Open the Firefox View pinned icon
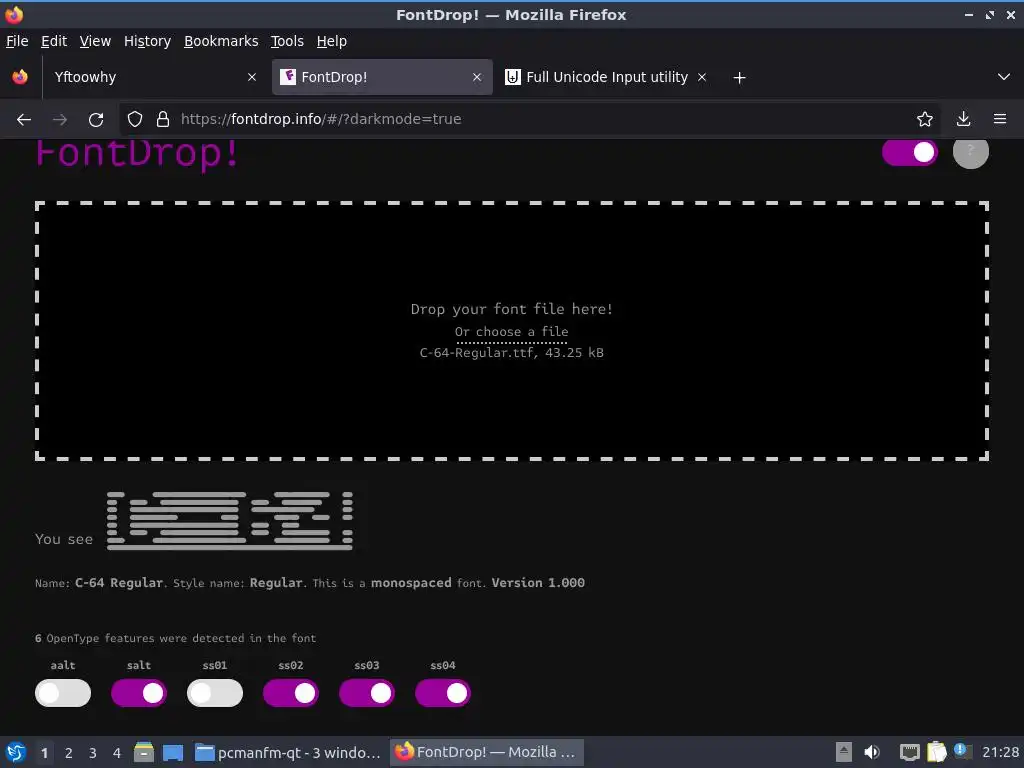The height and width of the screenshot is (768, 1024). point(20,77)
